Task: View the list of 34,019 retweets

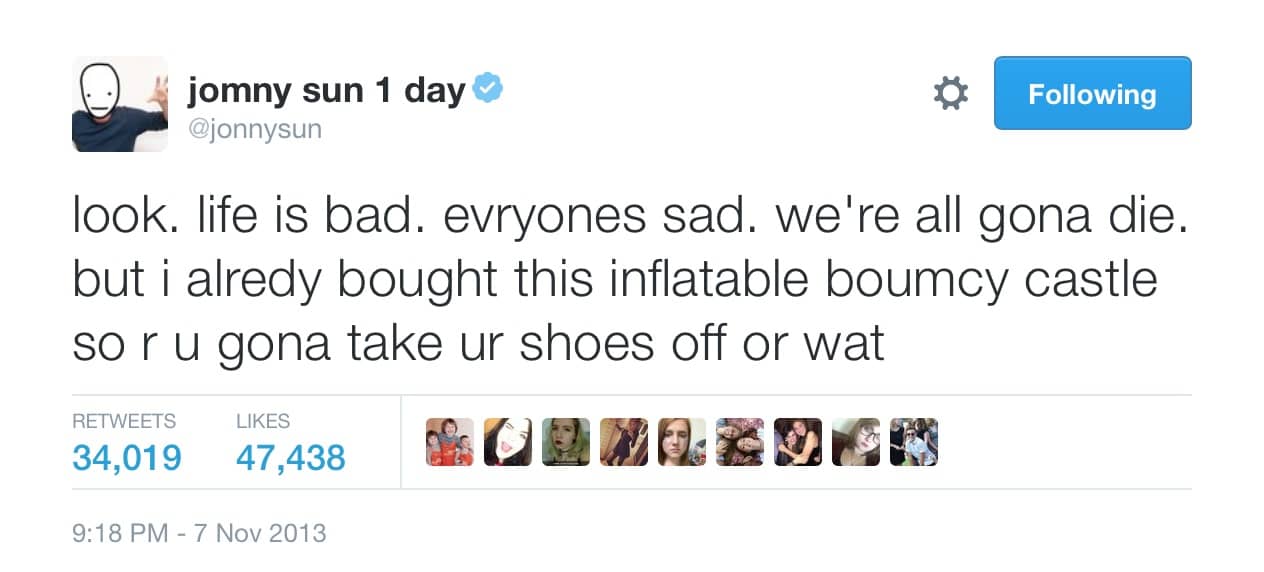Action: (x=127, y=458)
